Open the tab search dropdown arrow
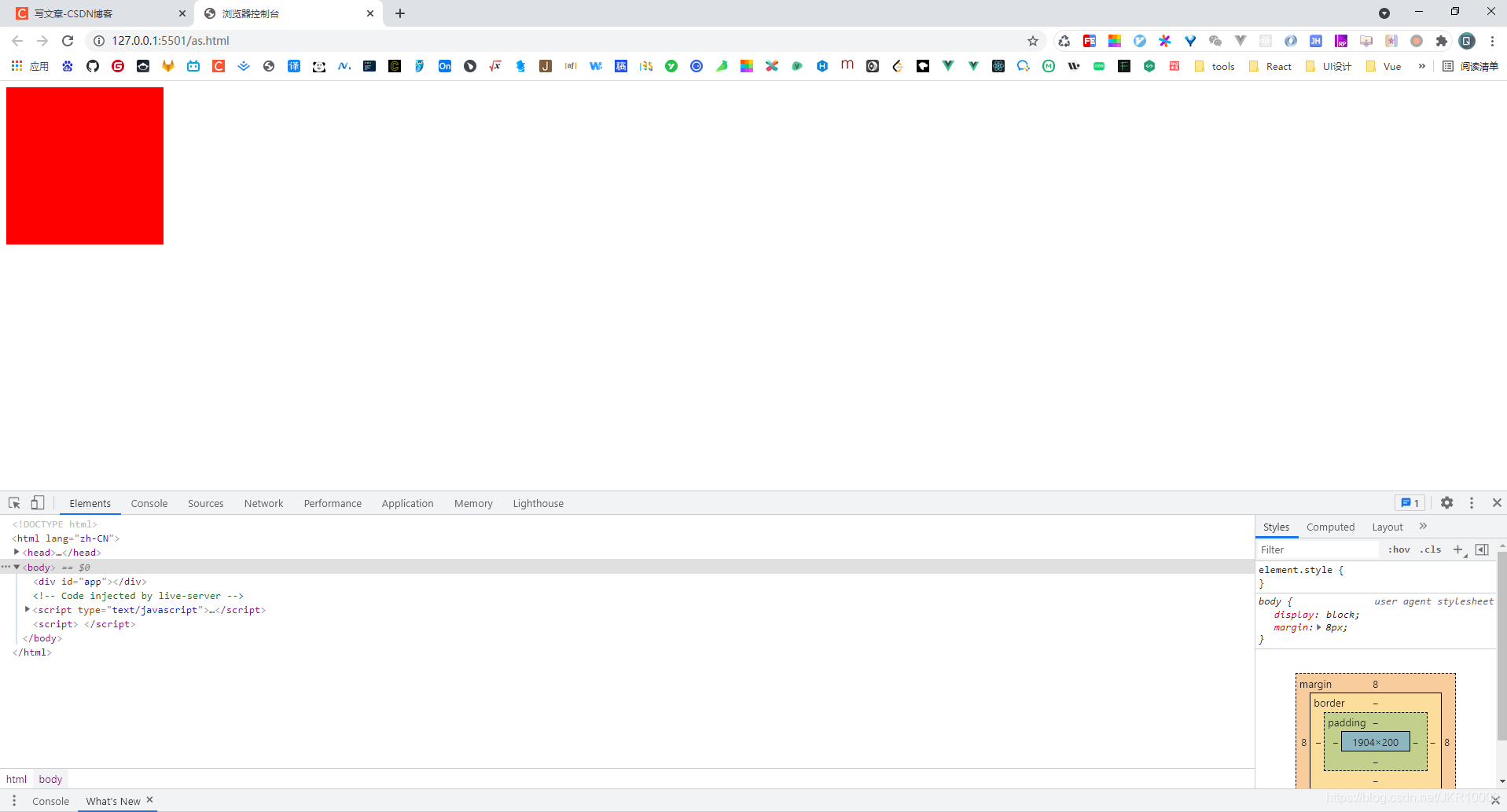The image size is (1507, 812). [x=1384, y=13]
